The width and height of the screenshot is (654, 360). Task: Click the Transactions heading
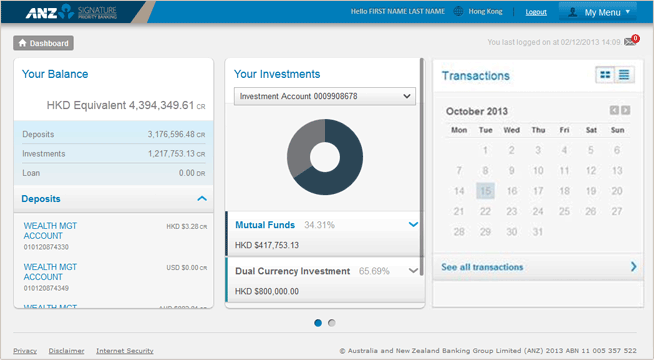[x=475, y=76]
